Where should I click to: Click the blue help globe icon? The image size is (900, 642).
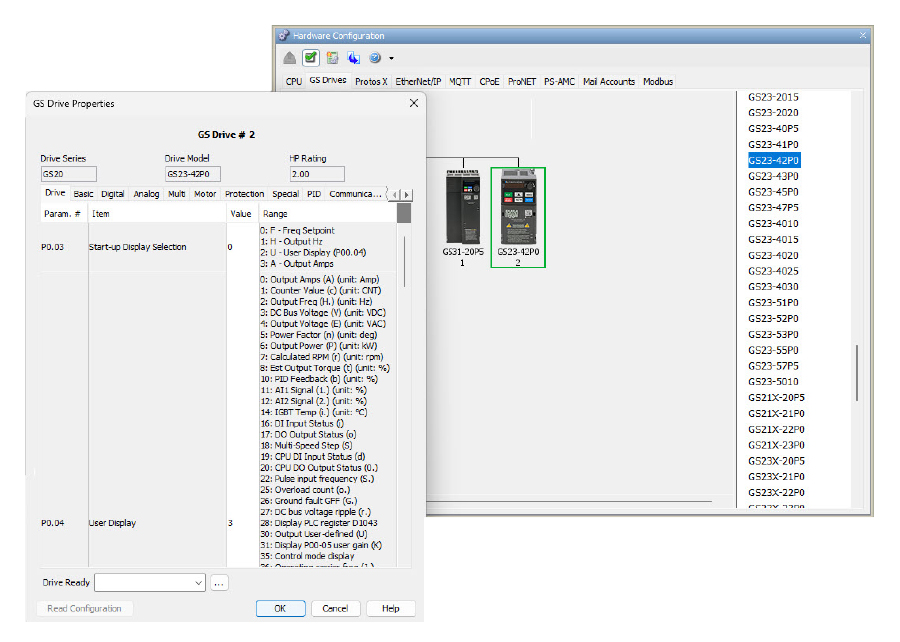click(x=375, y=58)
